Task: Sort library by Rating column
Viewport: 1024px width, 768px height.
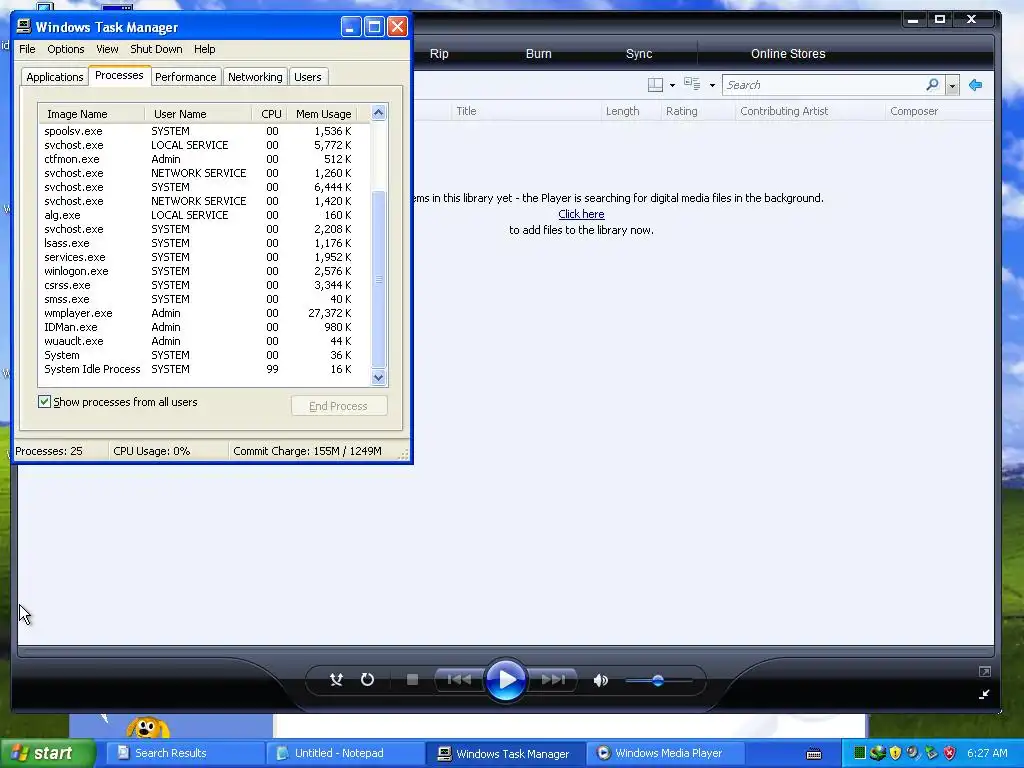Action: [682, 111]
